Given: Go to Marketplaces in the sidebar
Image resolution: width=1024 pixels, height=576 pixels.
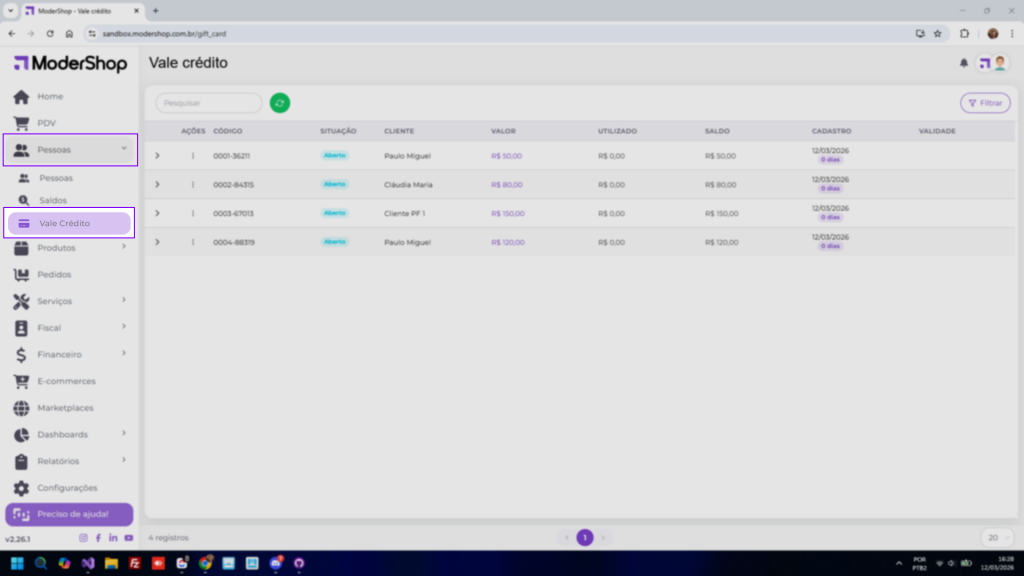Looking at the screenshot, I should pos(65,408).
